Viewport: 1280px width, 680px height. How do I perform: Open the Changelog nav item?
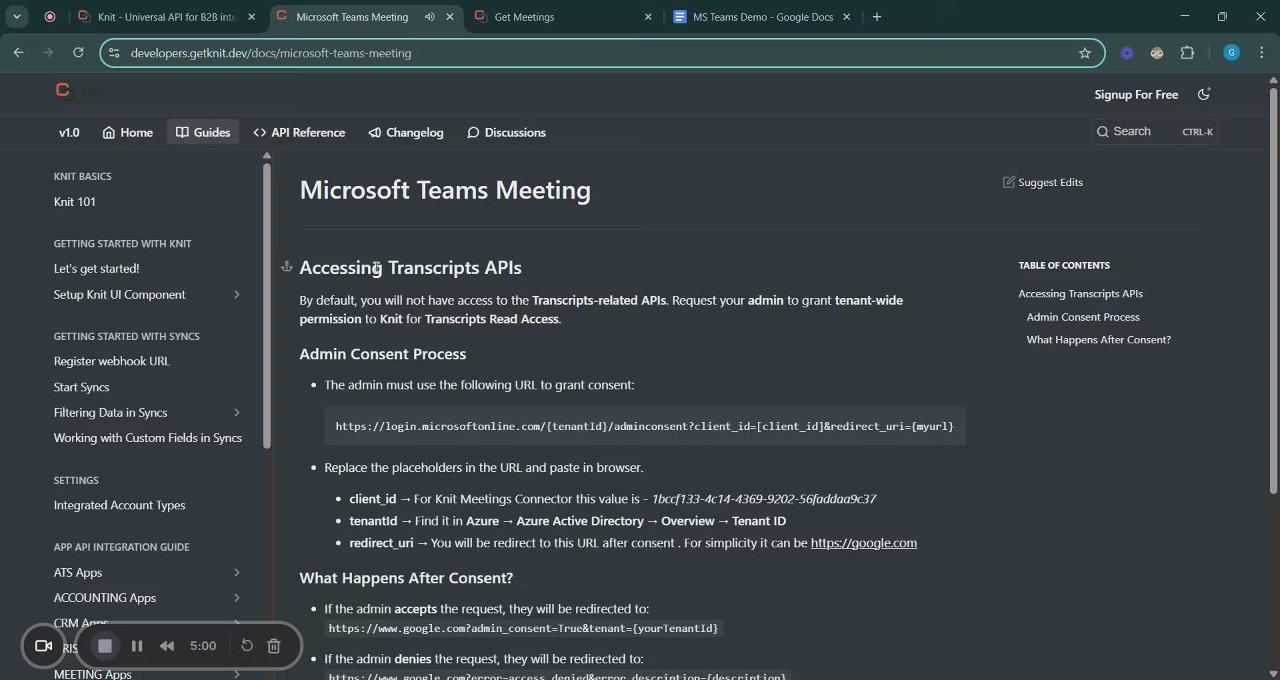click(406, 132)
